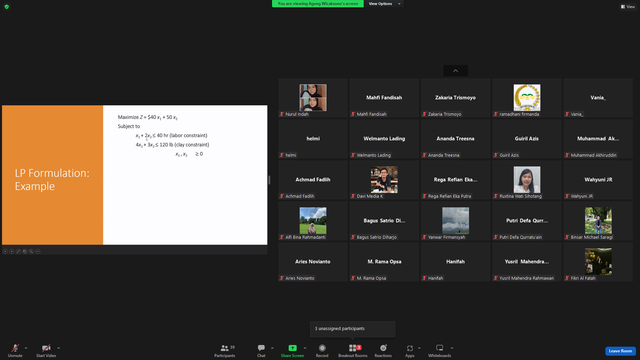Select the Zakaria Trismoyo participant tile

(x=456, y=98)
